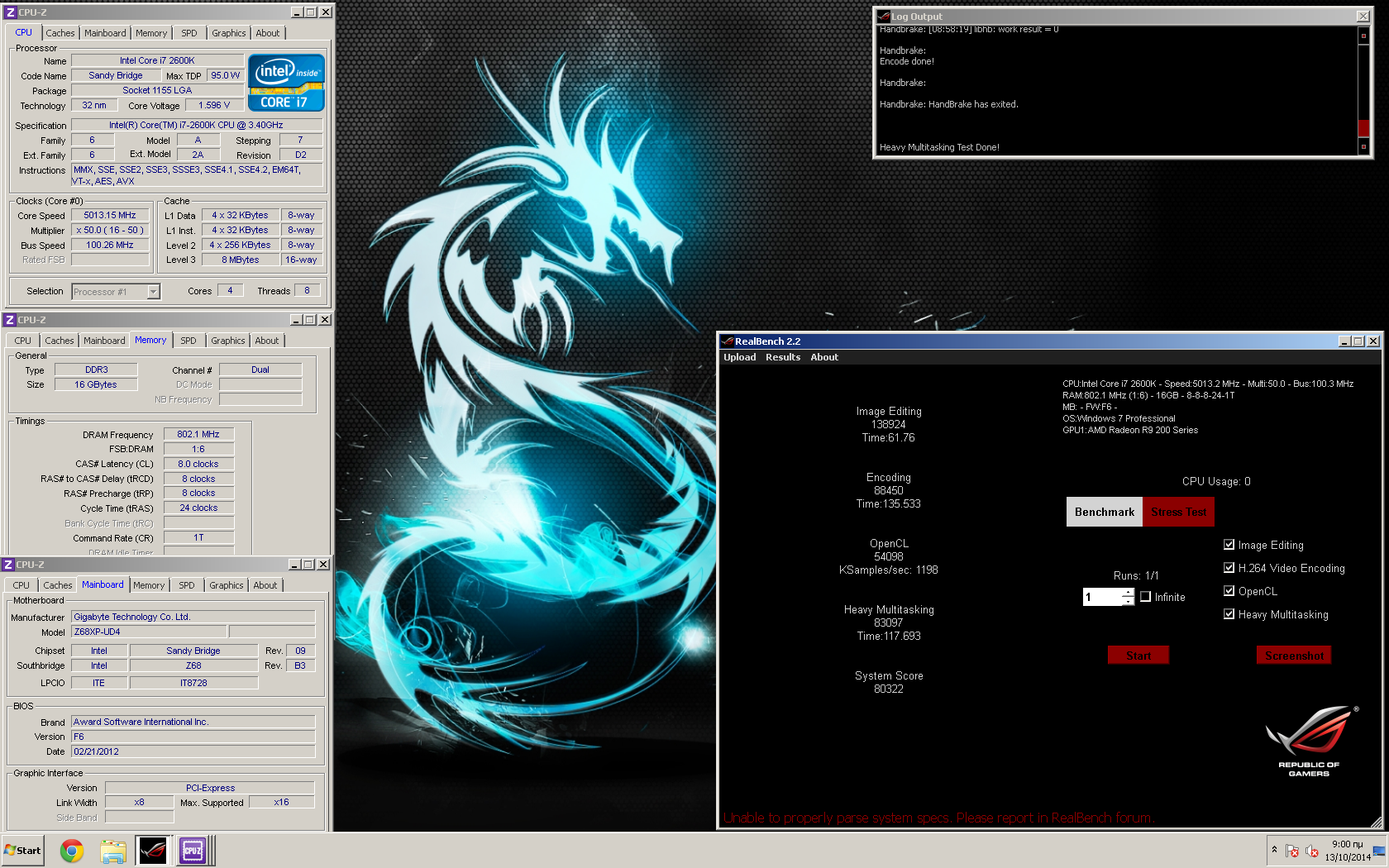Open the Results menu in RealBench
This screenshot has width=1389, height=868.
tap(783, 357)
